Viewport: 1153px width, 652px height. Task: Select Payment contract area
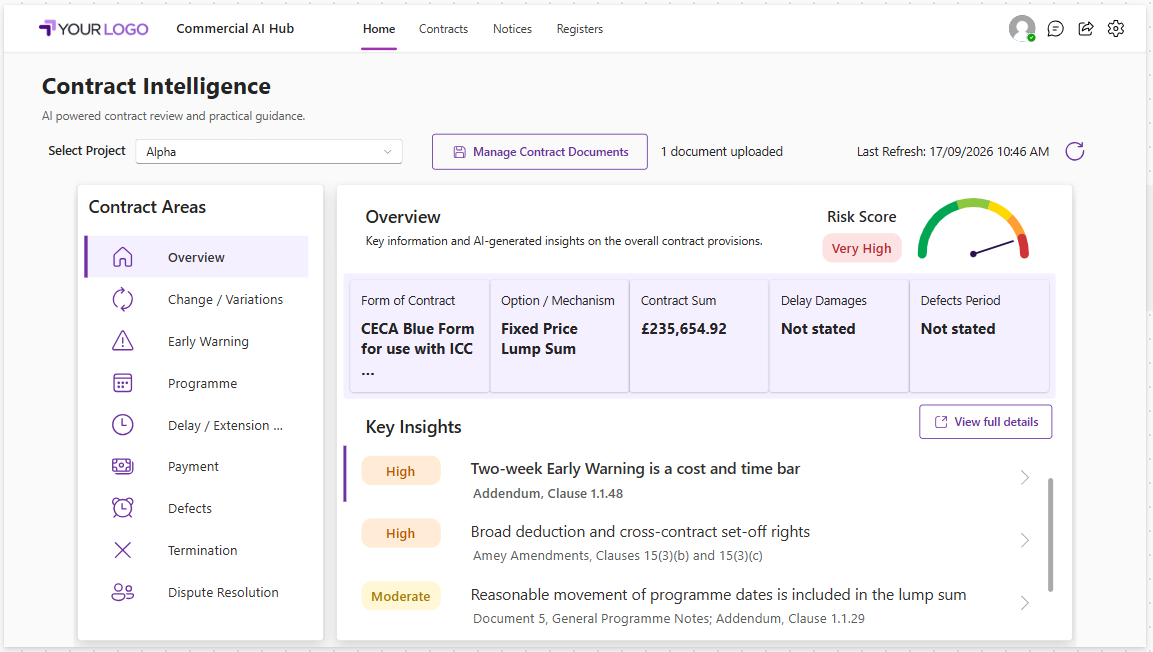click(196, 466)
